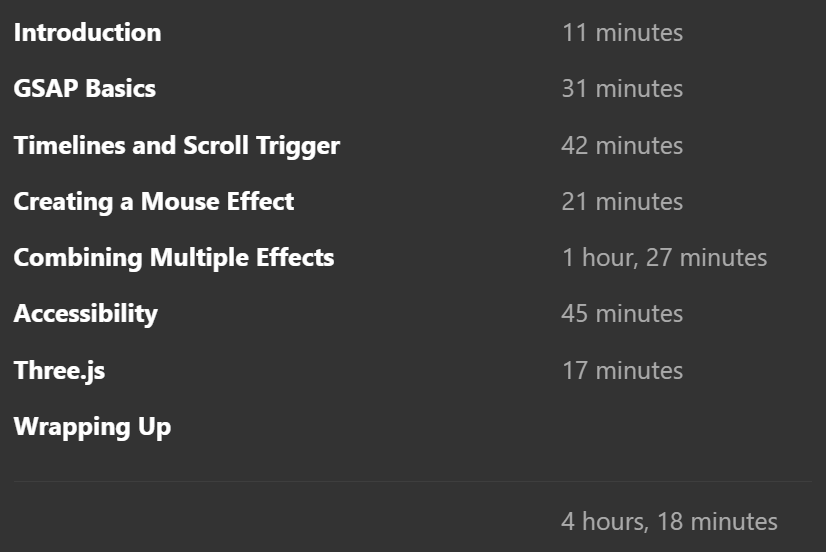Open the Accessibility section
Screen dimensions: 826x552
pyautogui.click(x=86, y=314)
